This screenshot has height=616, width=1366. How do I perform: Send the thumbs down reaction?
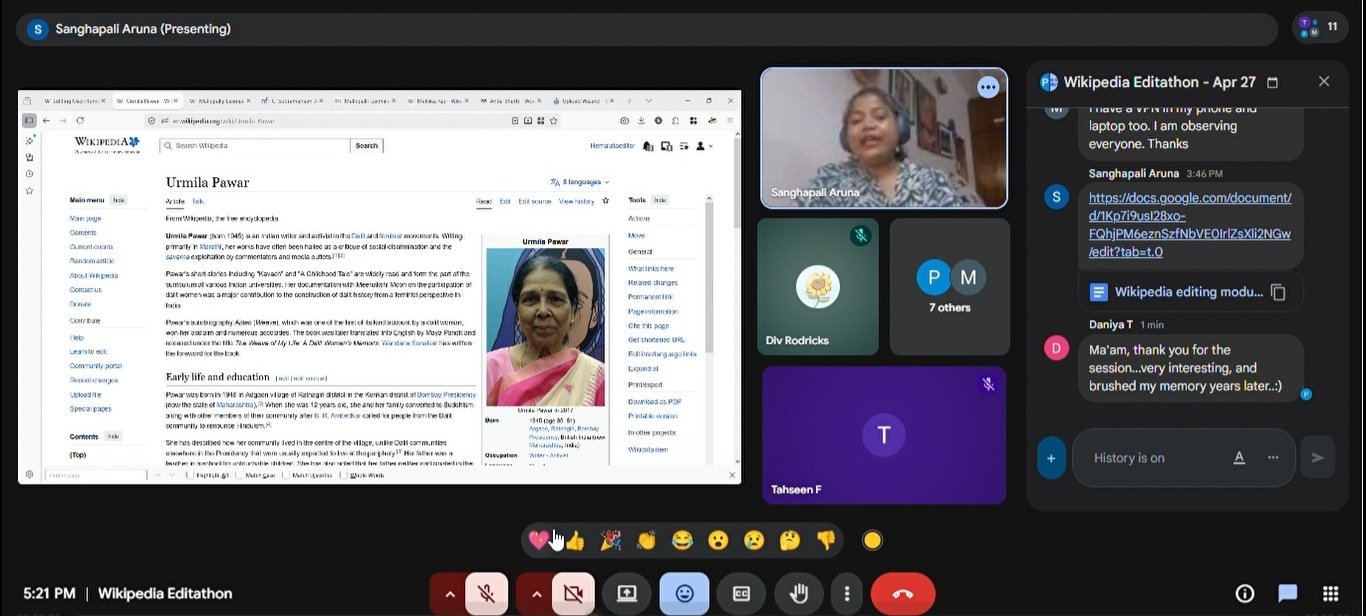[x=825, y=540]
